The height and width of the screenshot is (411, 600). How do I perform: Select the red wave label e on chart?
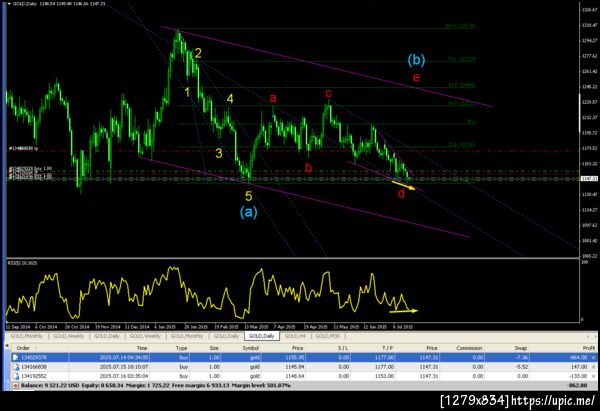416,78
